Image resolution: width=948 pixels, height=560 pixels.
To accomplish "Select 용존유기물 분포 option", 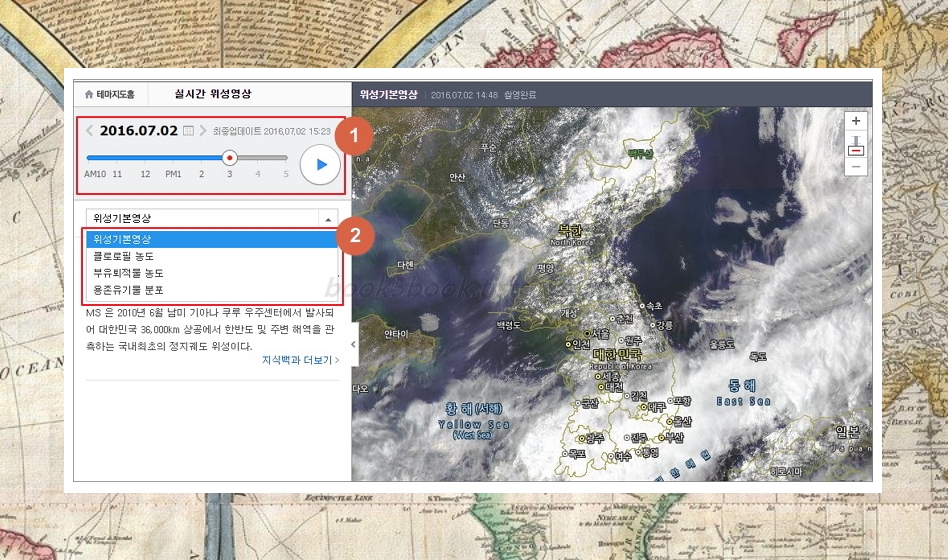I will click(211, 290).
